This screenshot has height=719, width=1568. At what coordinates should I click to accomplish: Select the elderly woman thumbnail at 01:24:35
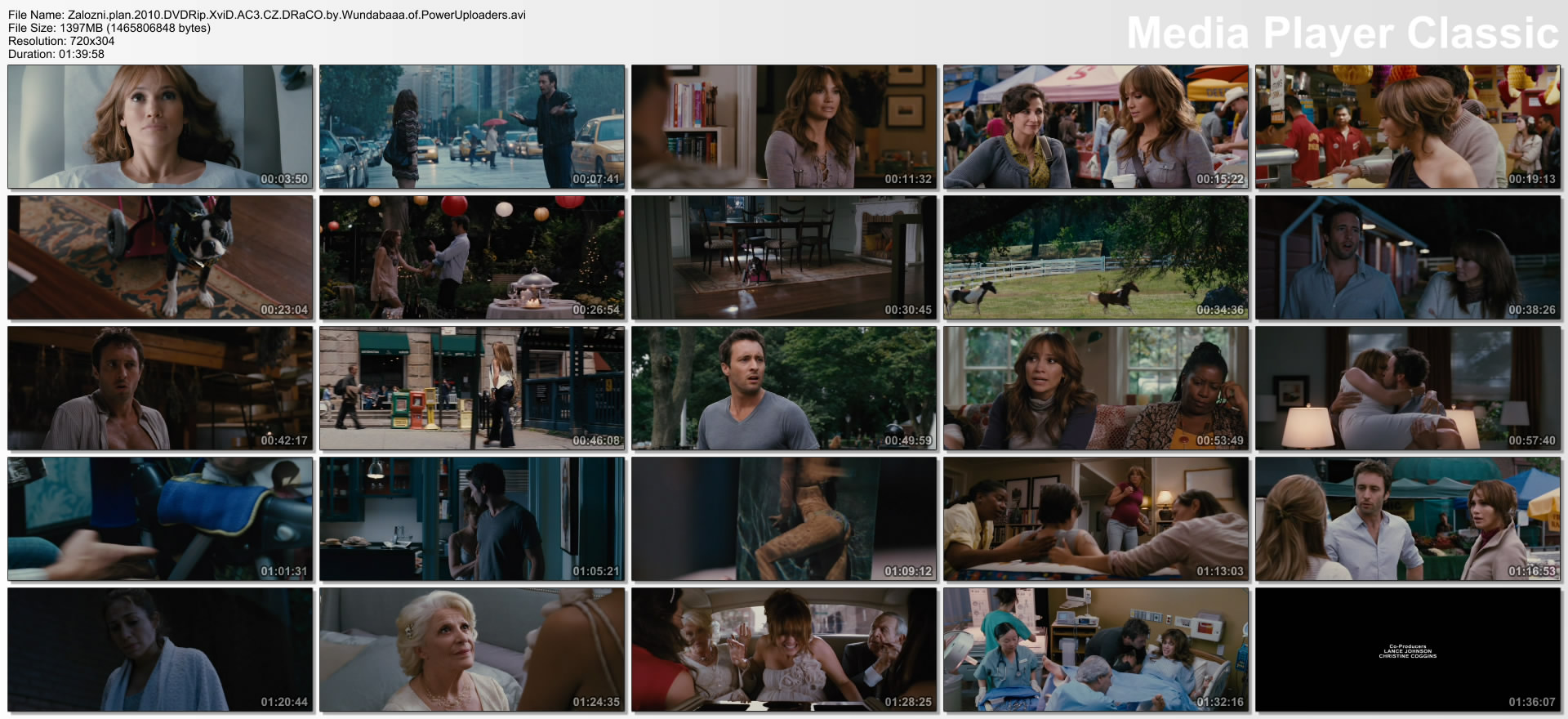coord(472,650)
